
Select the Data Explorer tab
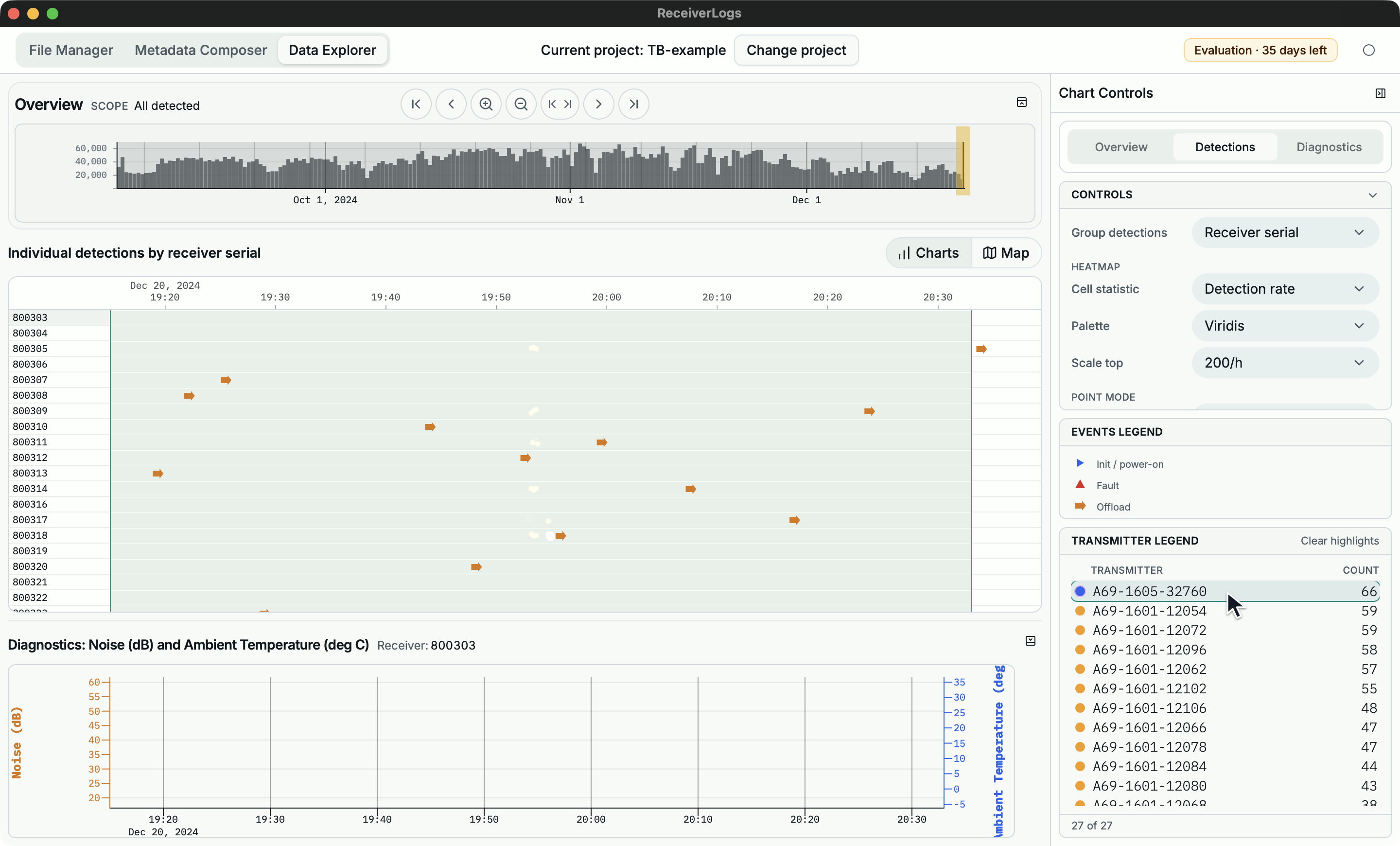coord(332,50)
